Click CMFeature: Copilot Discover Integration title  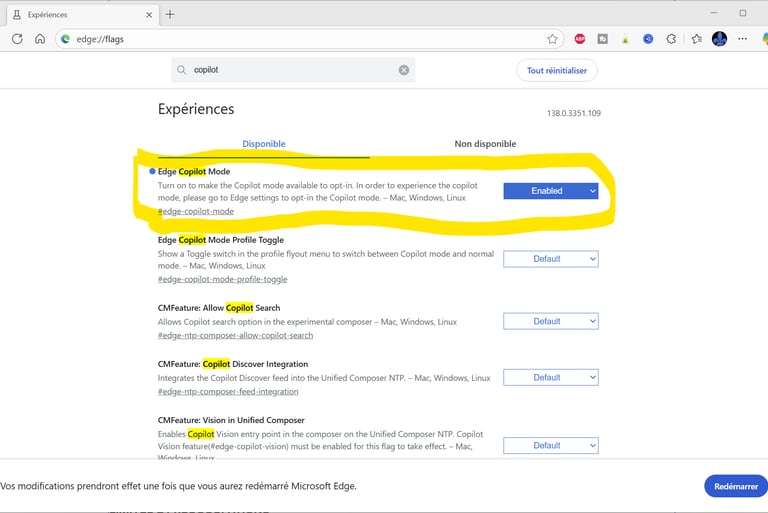tap(233, 364)
